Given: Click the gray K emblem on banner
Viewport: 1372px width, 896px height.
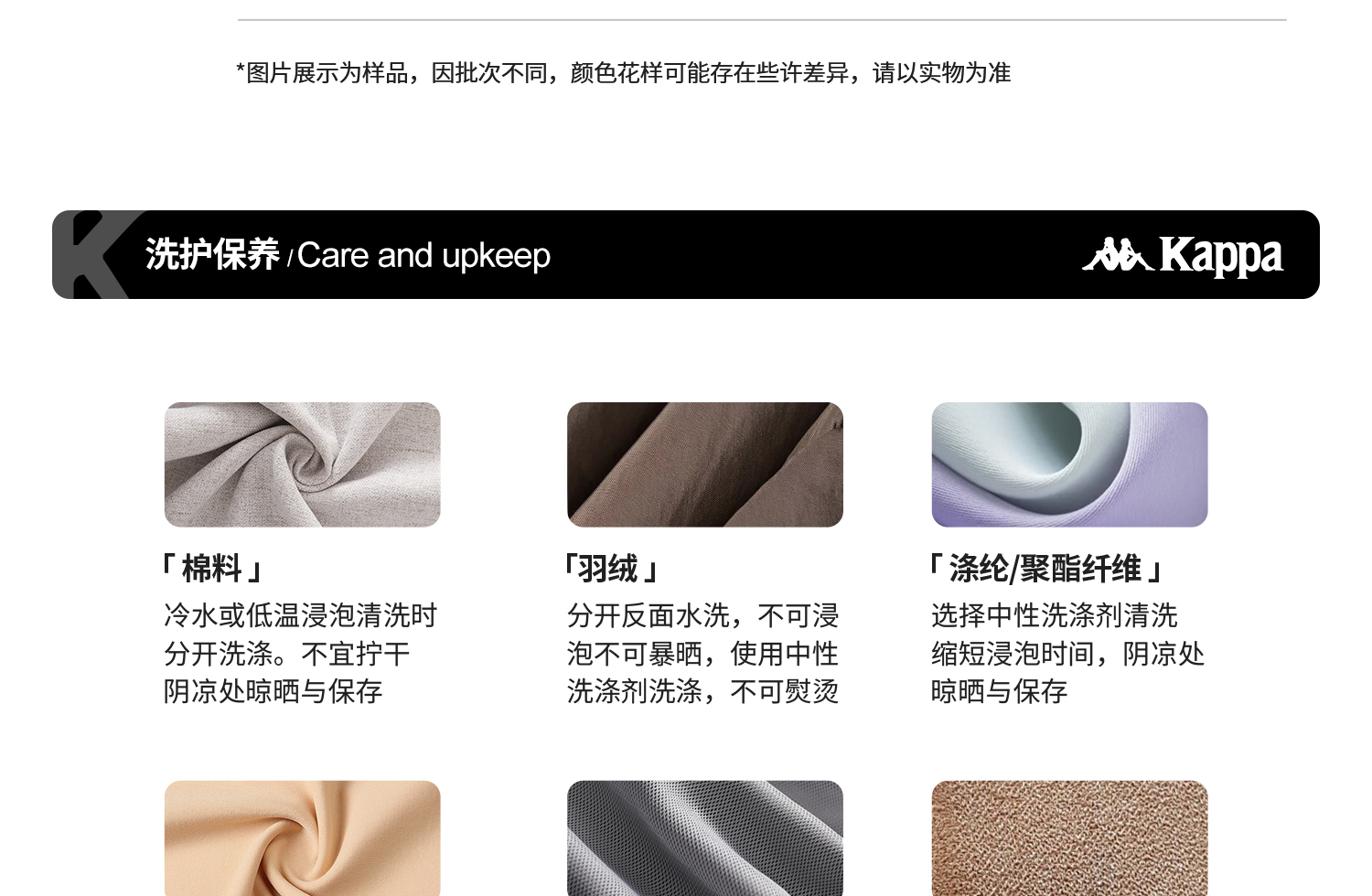Looking at the screenshot, I should click(94, 255).
